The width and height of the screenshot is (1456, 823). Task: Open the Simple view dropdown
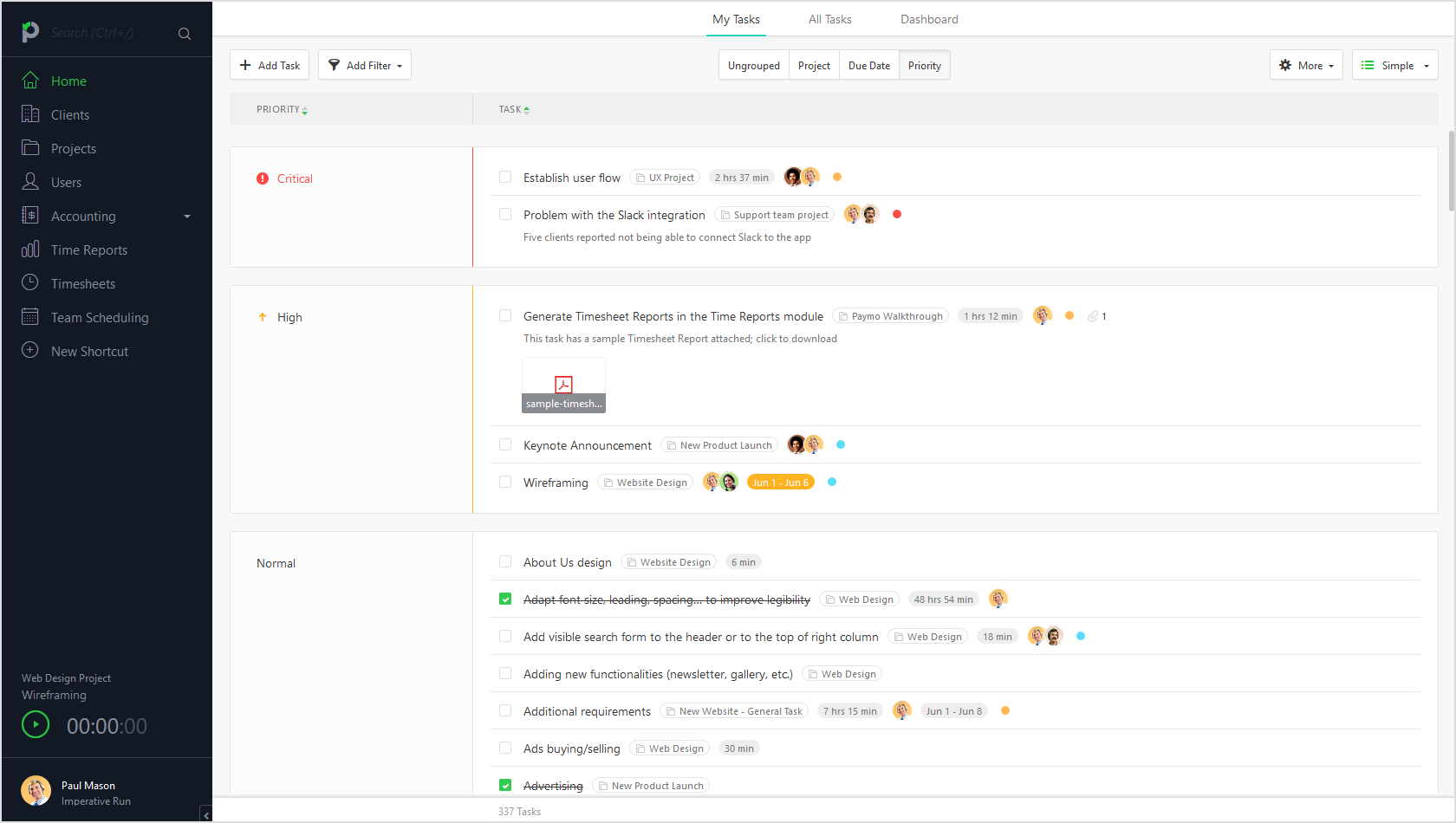point(1394,64)
